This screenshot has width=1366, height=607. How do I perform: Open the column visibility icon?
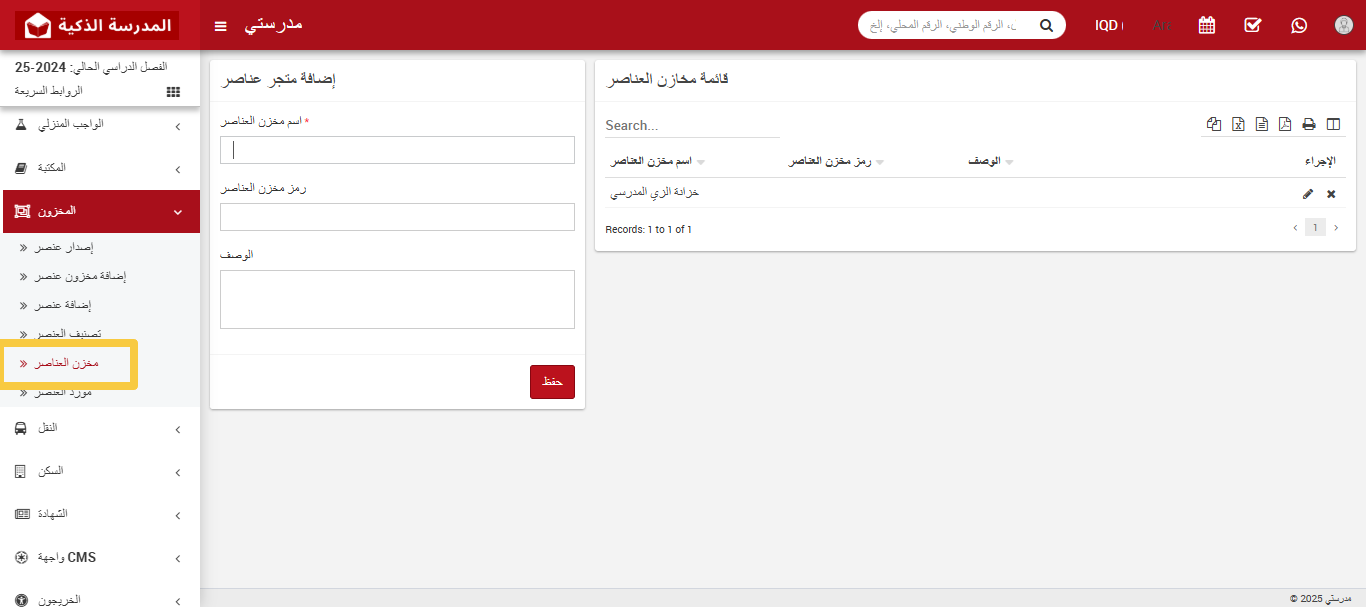pyautogui.click(x=1333, y=124)
